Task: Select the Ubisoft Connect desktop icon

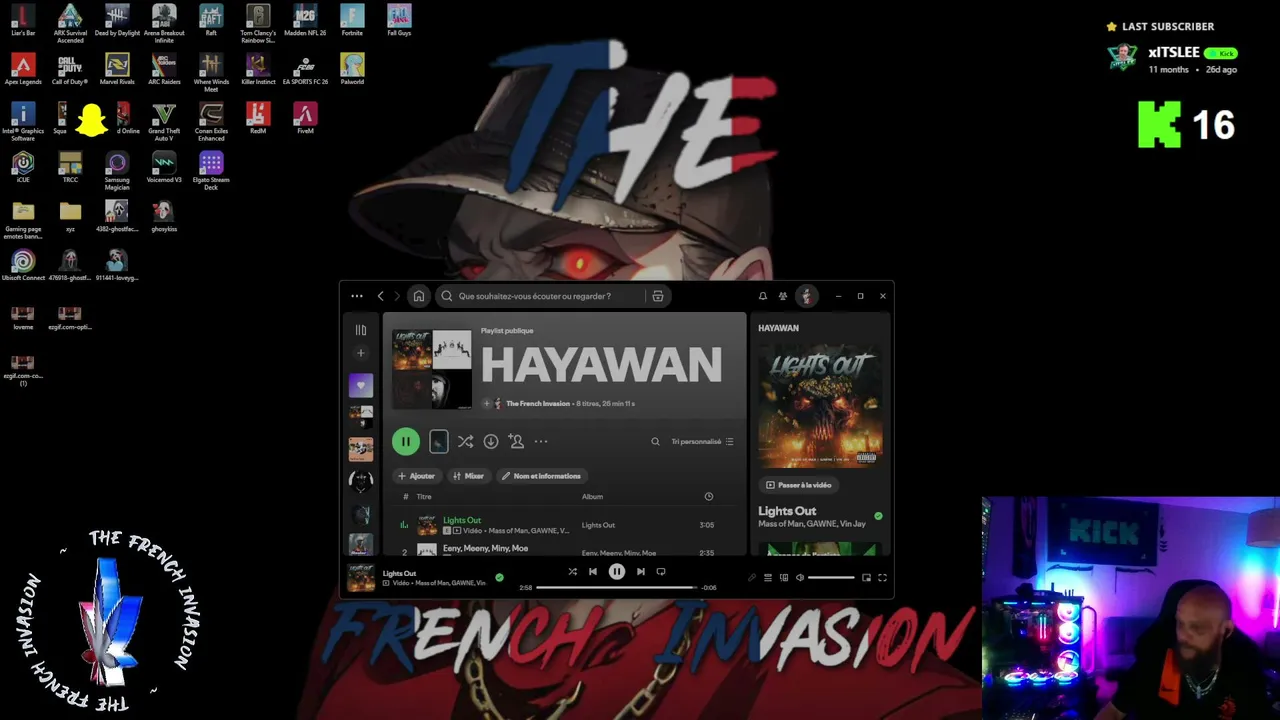Action: coord(23,266)
